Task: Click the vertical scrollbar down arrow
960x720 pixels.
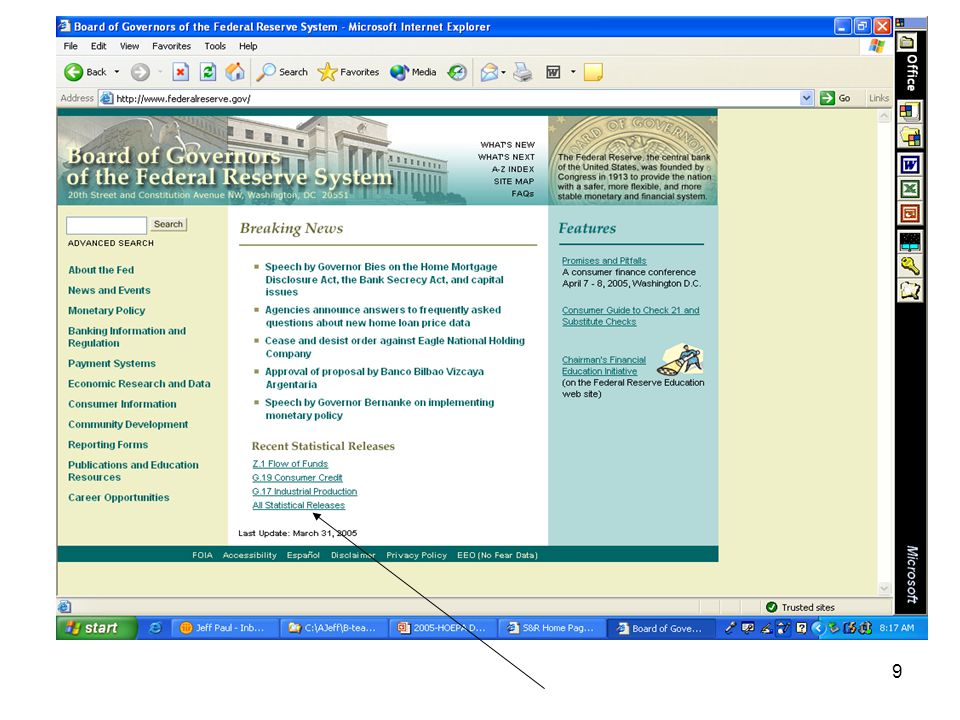Action: 884,588
